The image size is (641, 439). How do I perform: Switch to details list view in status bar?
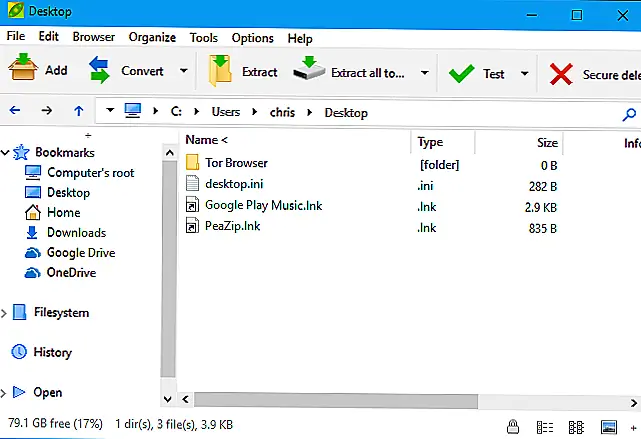[547, 424]
